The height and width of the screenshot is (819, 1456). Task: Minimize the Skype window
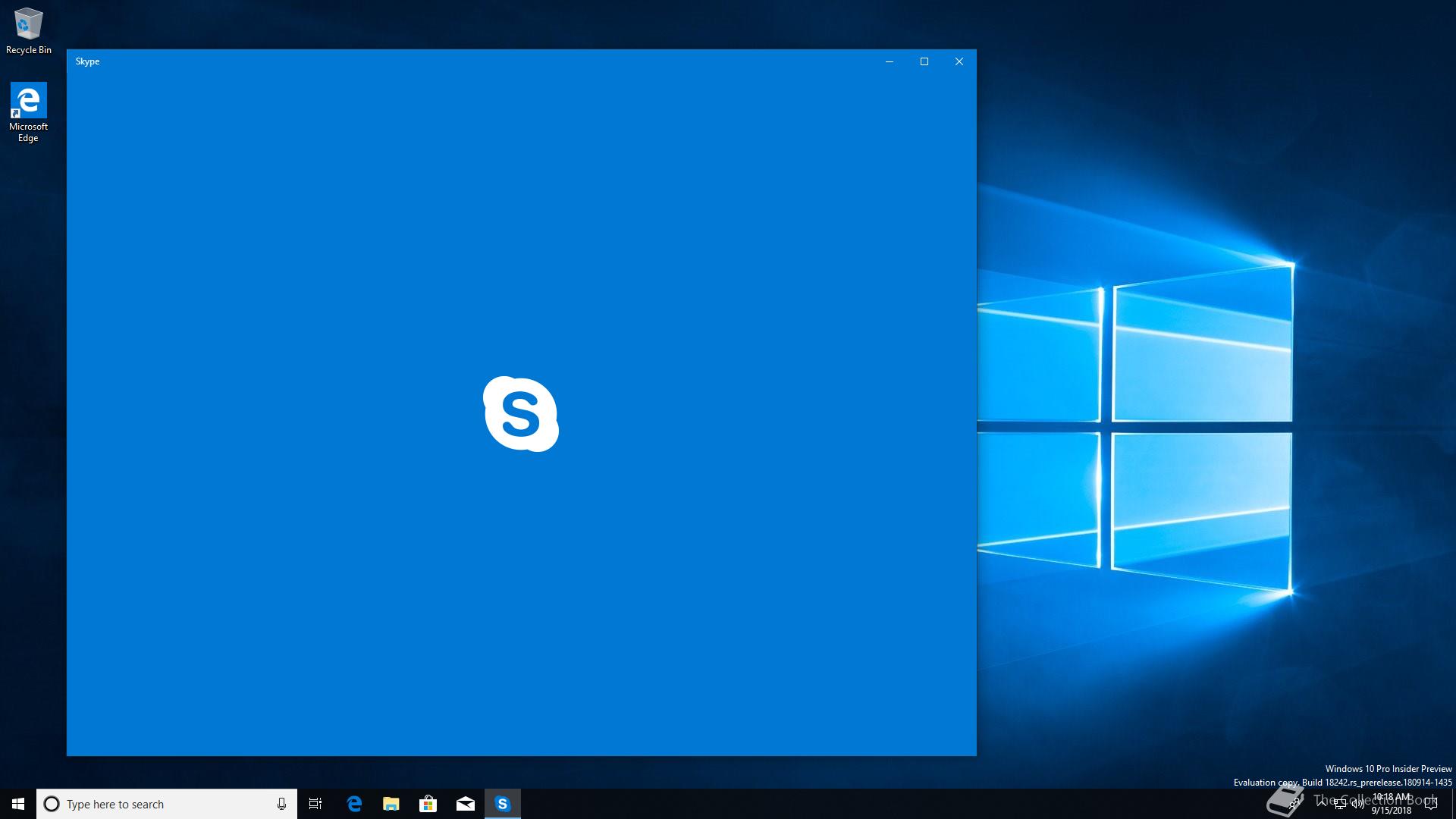[889, 61]
